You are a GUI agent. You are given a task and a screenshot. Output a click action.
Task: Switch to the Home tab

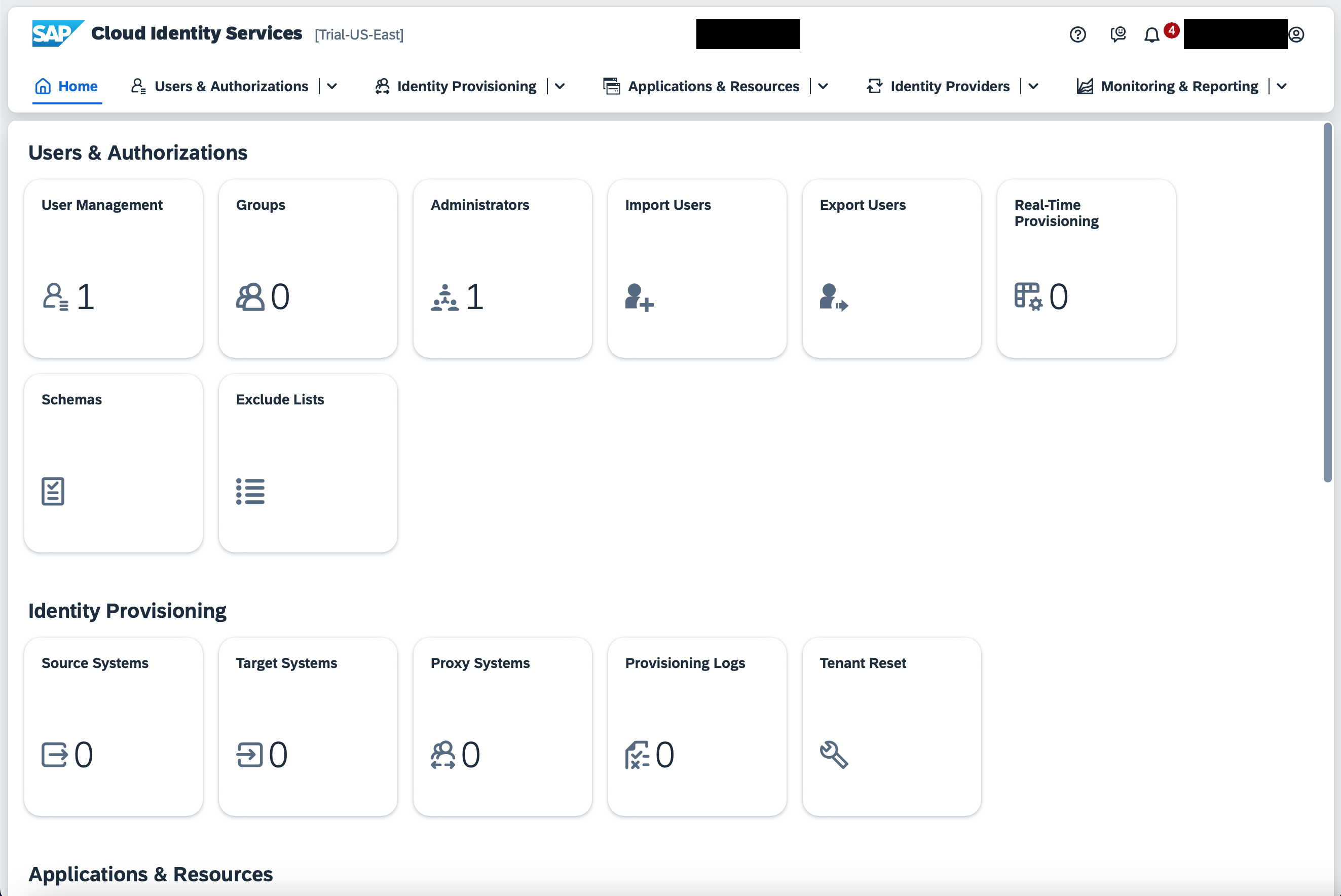point(67,86)
